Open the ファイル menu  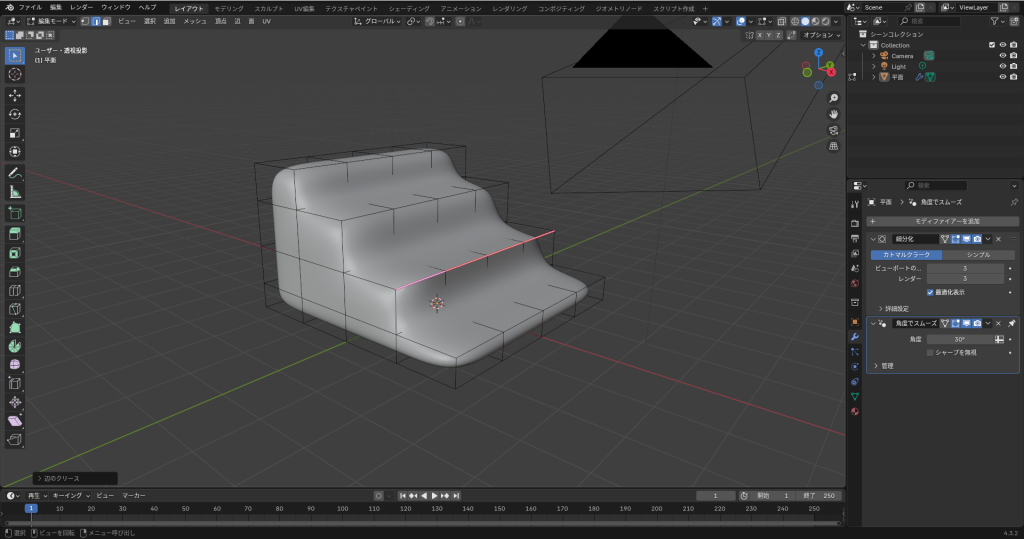click(30, 7)
